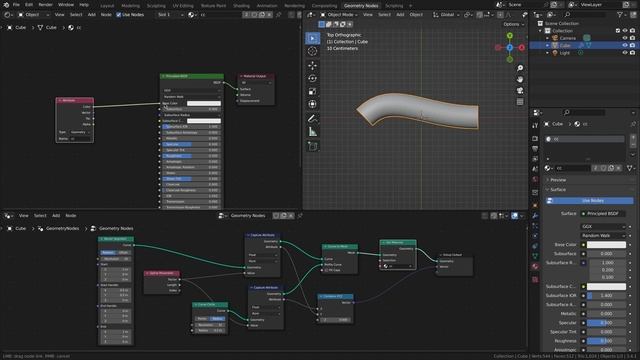Viewport: 640px width, 360px height.
Task: Open the File menu
Action: tap(16, 5)
